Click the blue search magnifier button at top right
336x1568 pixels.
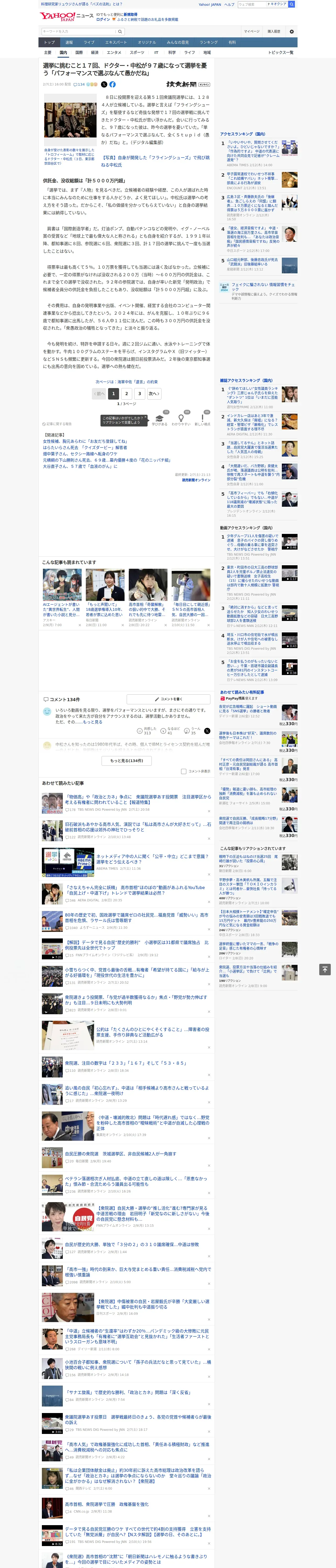point(292,4)
